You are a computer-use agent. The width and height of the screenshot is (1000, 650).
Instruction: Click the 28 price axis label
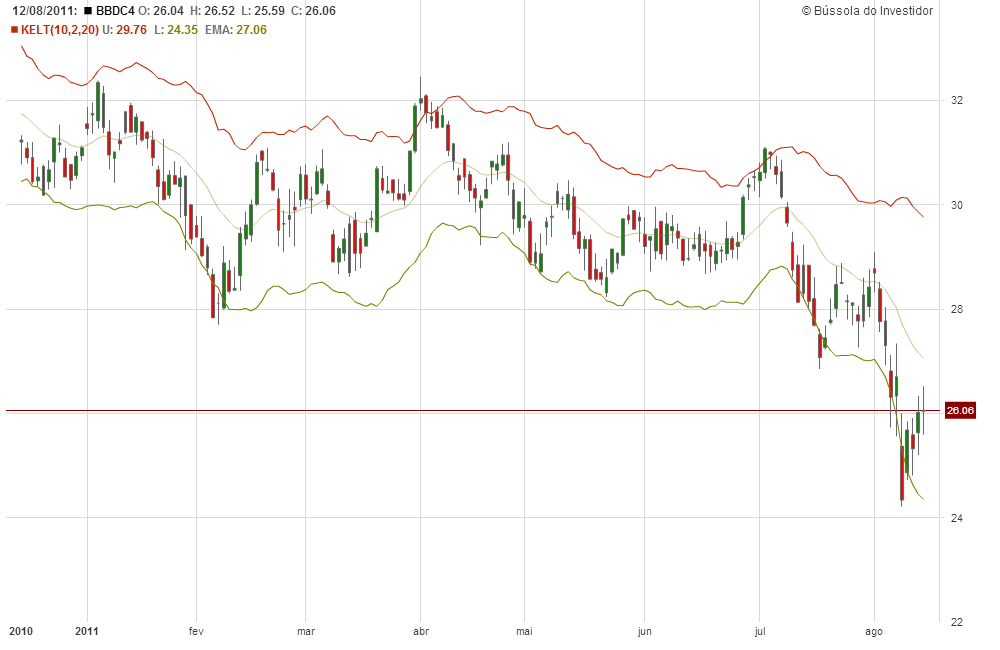(957, 309)
